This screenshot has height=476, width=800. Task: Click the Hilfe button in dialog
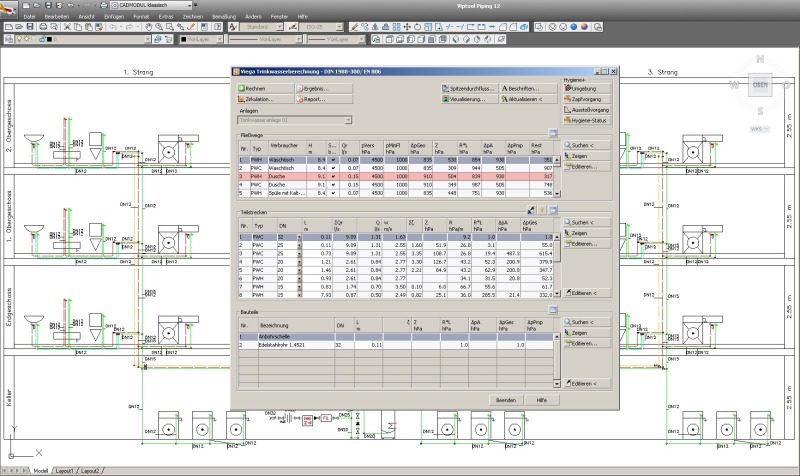pos(542,400)
